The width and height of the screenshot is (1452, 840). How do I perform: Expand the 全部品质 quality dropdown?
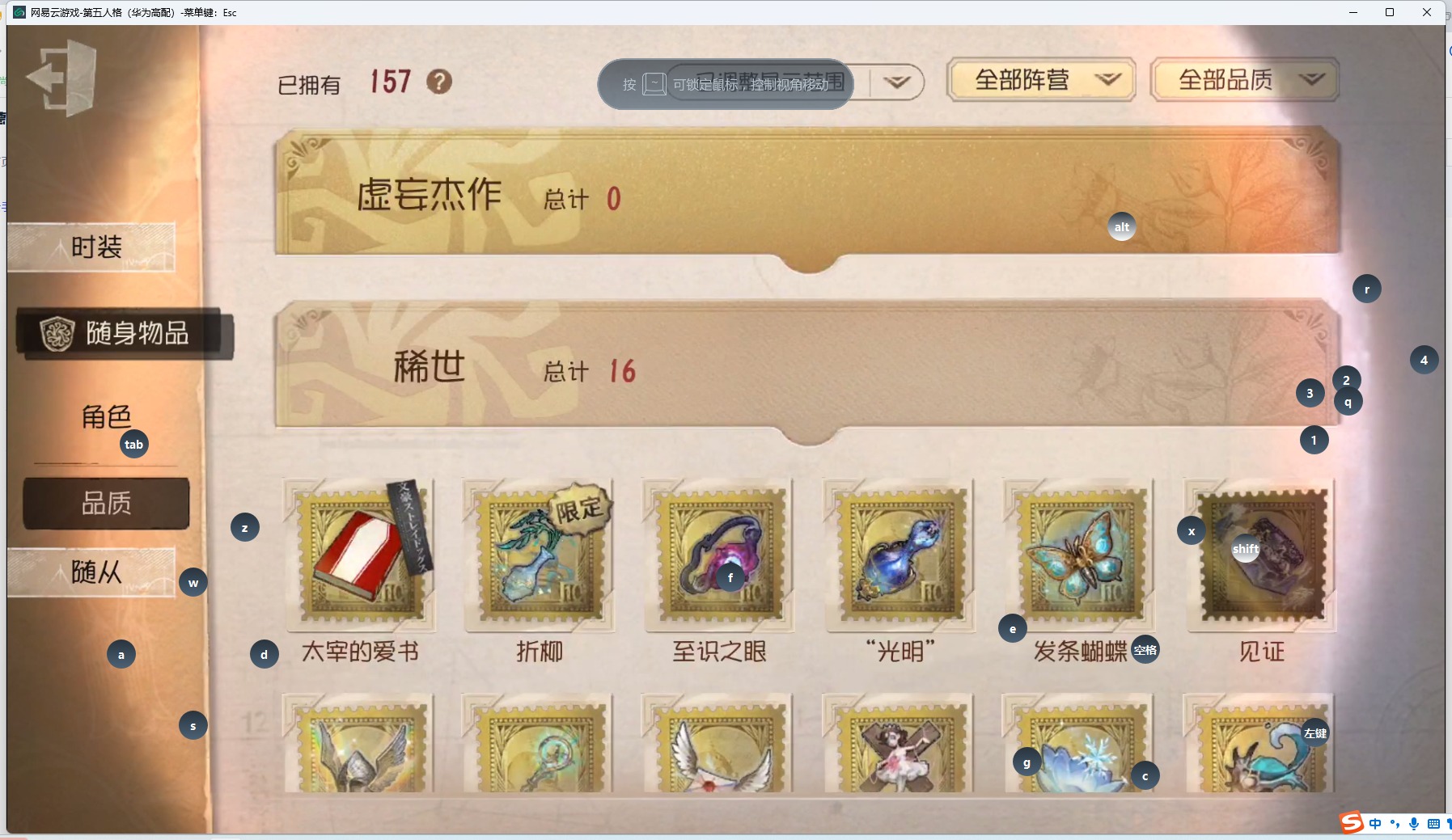click(x=1245, y=80)
